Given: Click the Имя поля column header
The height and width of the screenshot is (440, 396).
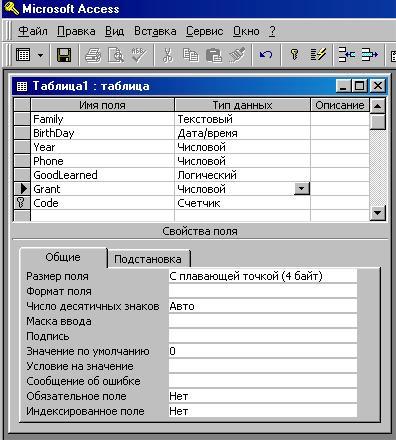Looking at the screenshot, I should tap(102, 105).
